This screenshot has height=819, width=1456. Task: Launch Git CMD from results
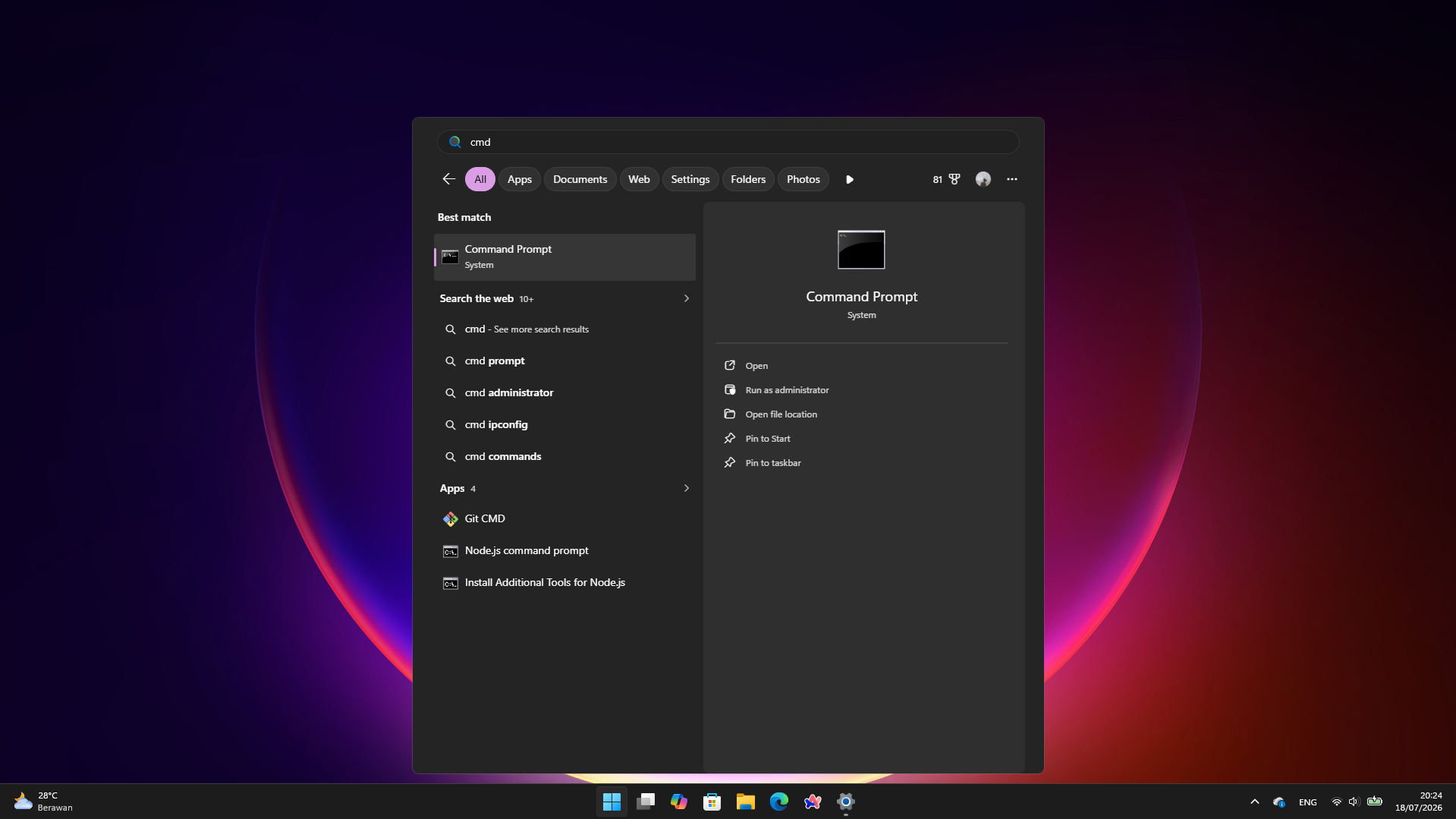click(564, 519)
